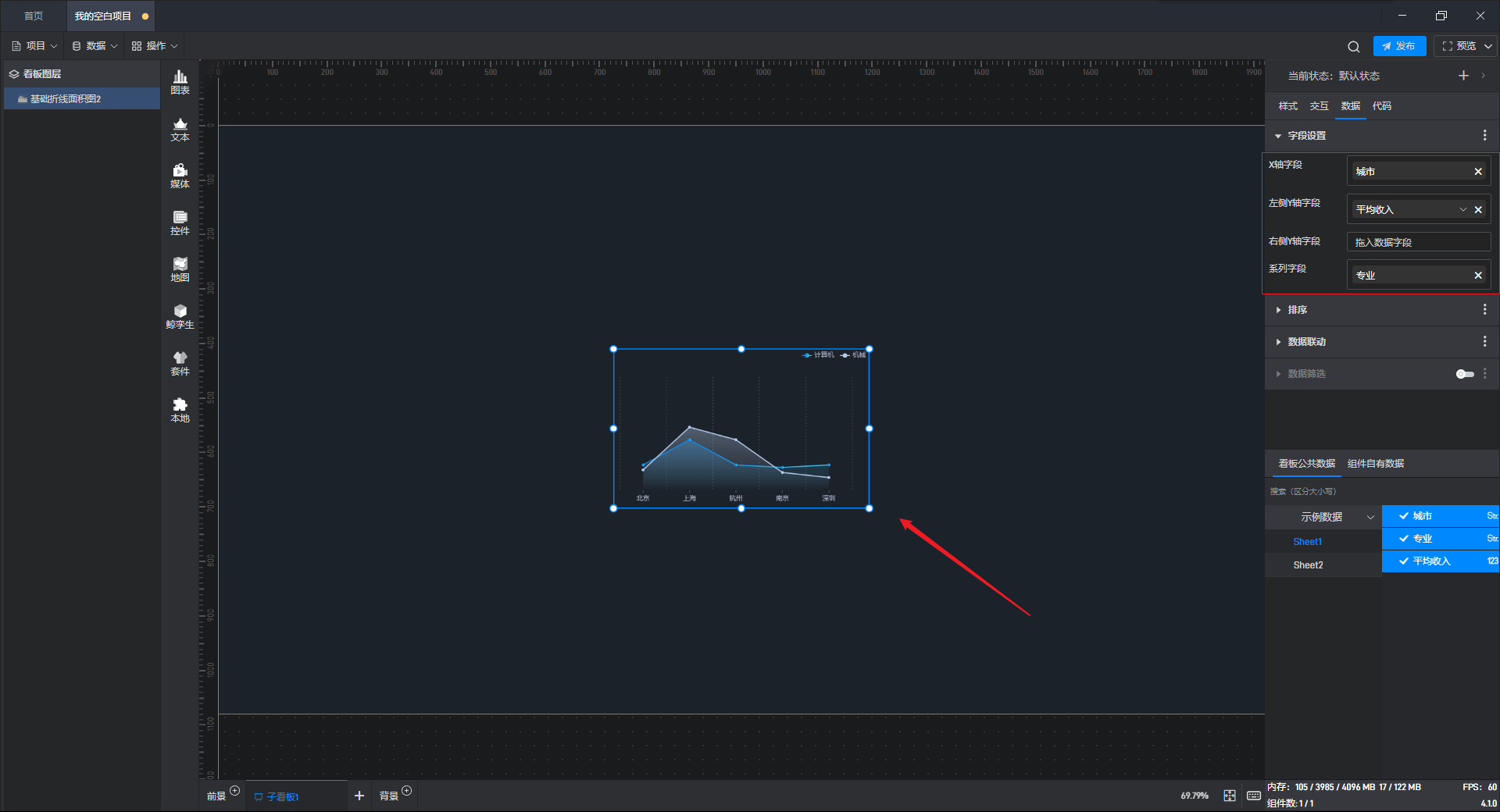Click the line area chart on canvas
1500x812 pixels.
tap(741, 429)
